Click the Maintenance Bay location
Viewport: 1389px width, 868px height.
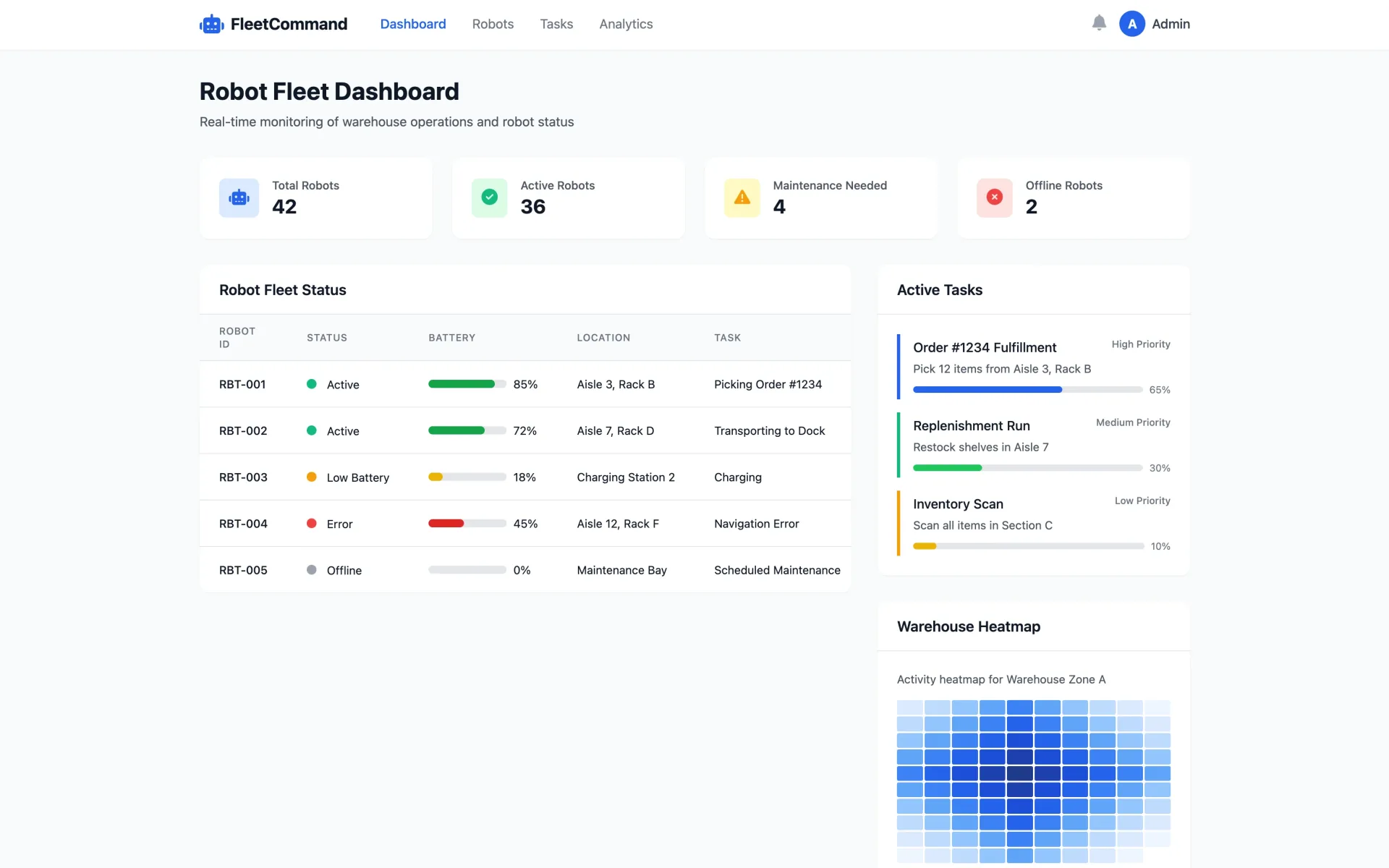point(621,570)
